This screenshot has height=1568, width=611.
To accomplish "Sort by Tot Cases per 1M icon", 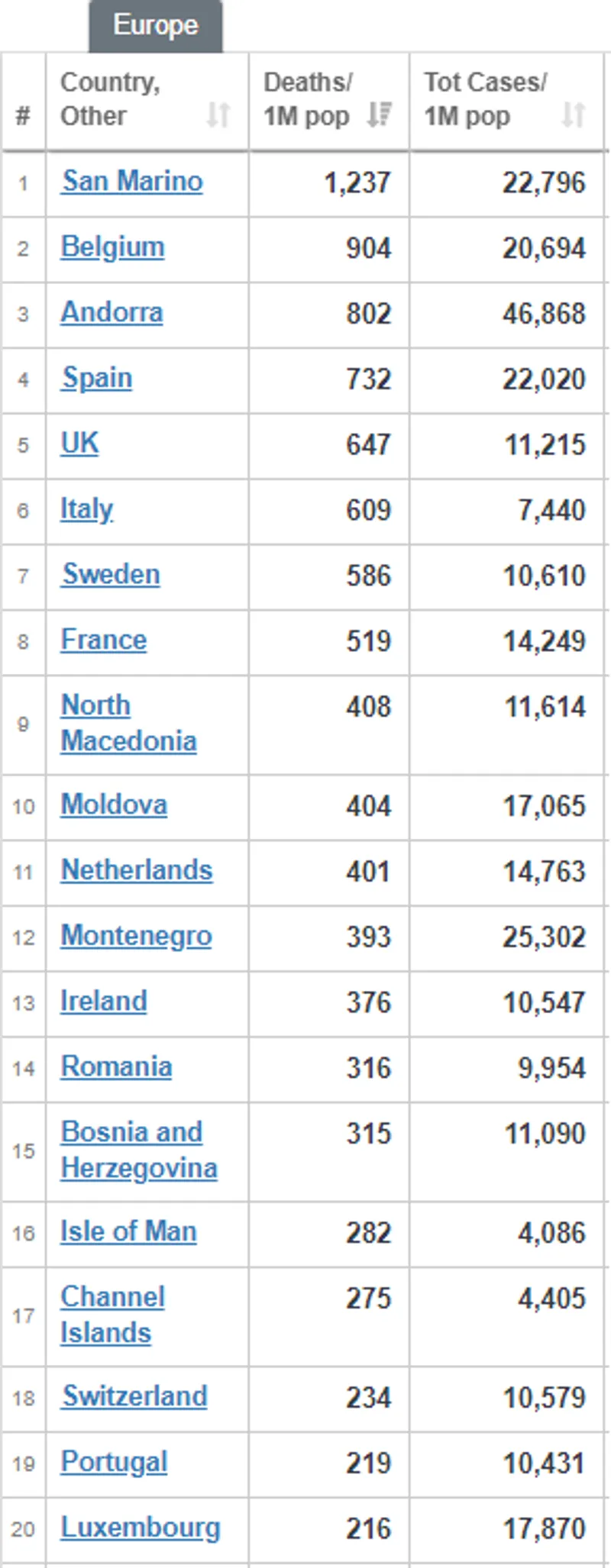I will (x=574, y=115).
